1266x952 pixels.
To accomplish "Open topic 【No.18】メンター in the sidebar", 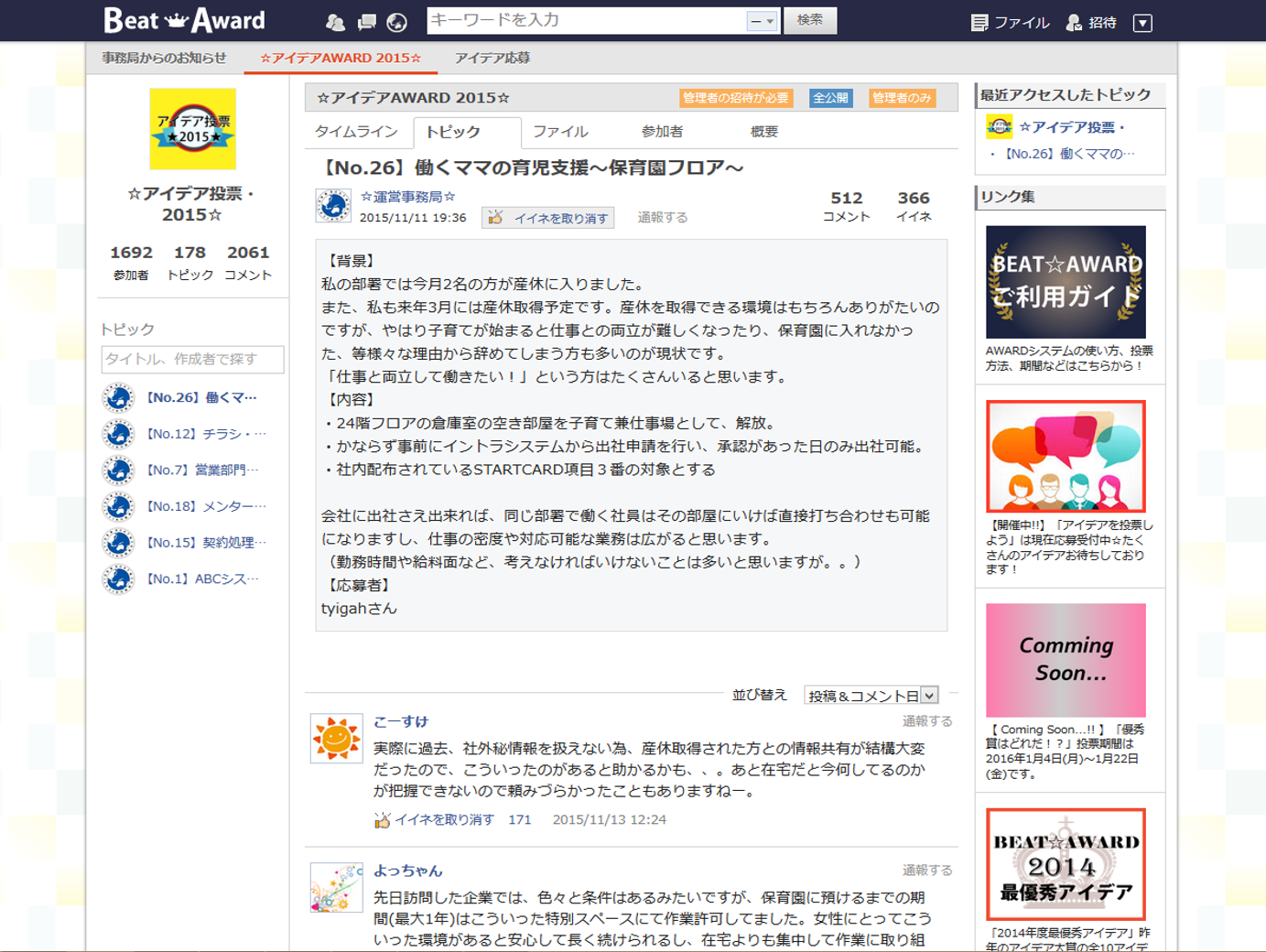I will (x=206, y=506).
